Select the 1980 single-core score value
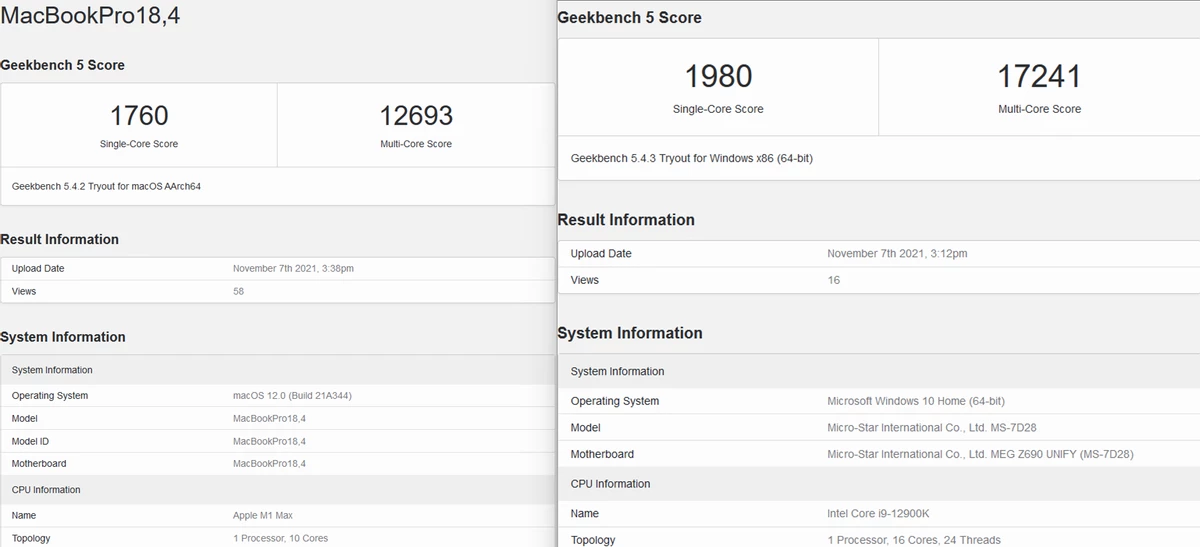 (x=718, y=76)
